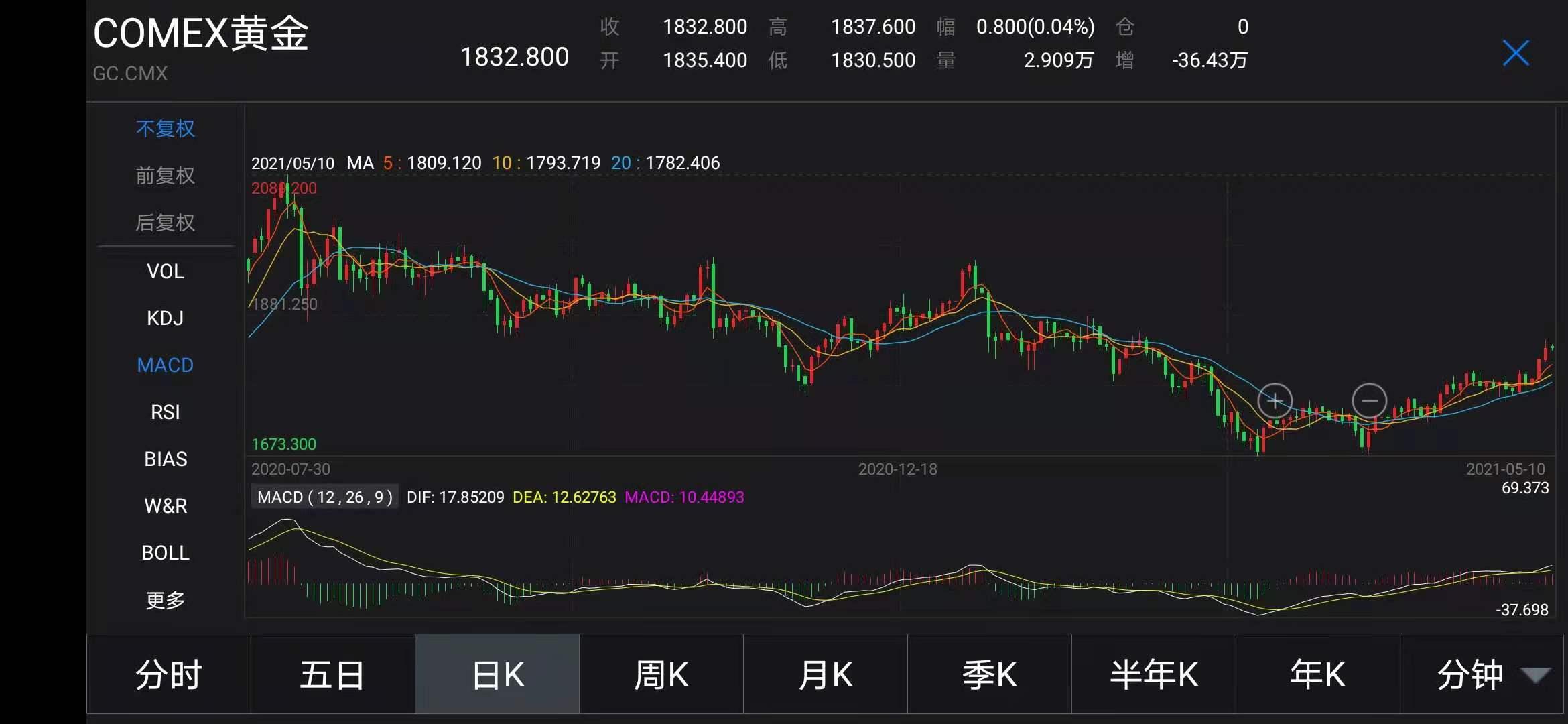The width and height of the screenshot is (1568, 724).
Task: Open MACD (12,26,9) parameter settings
Action: pos(324,497)
